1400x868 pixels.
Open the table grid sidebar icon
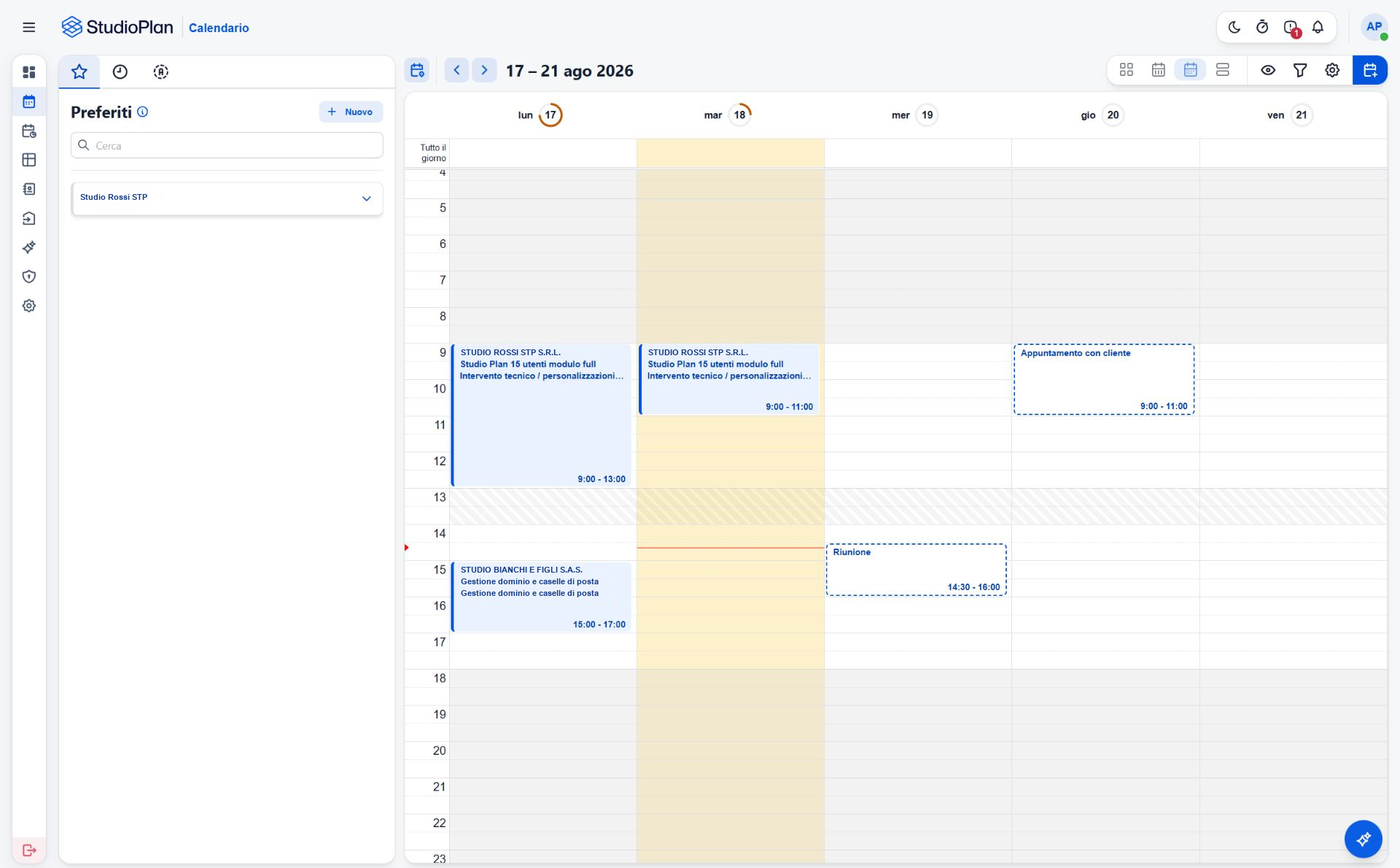(29, 160)
